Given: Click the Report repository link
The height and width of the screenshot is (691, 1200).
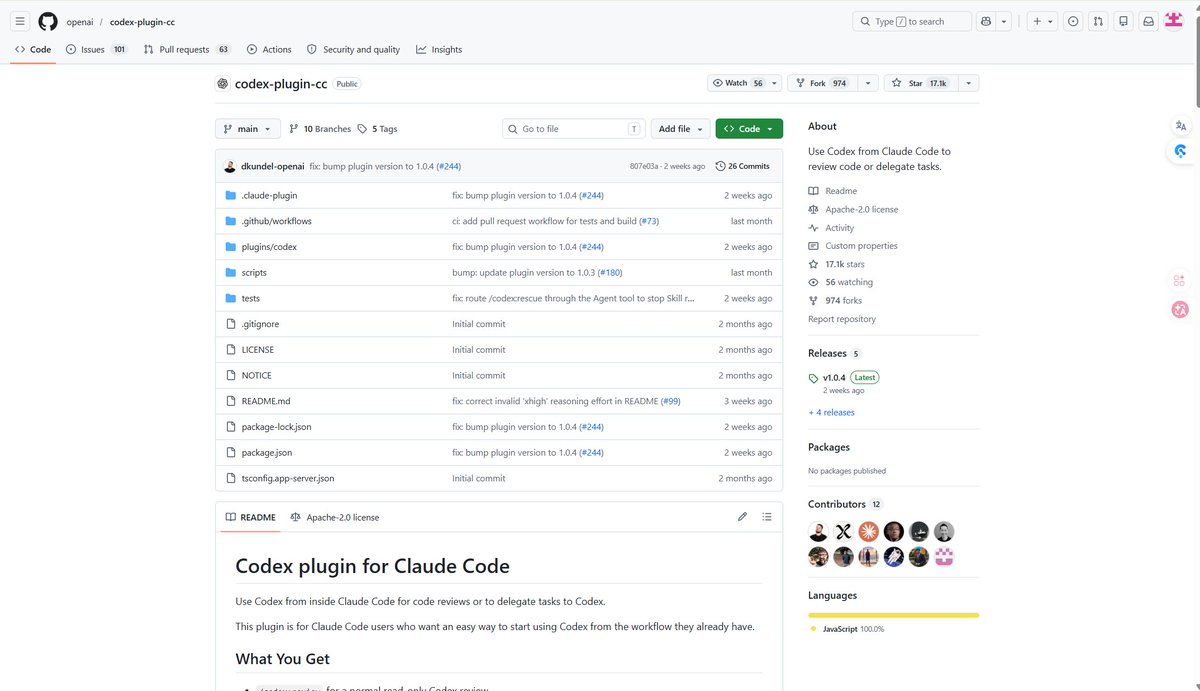Looking at the screenshot, I should [842, 319].
